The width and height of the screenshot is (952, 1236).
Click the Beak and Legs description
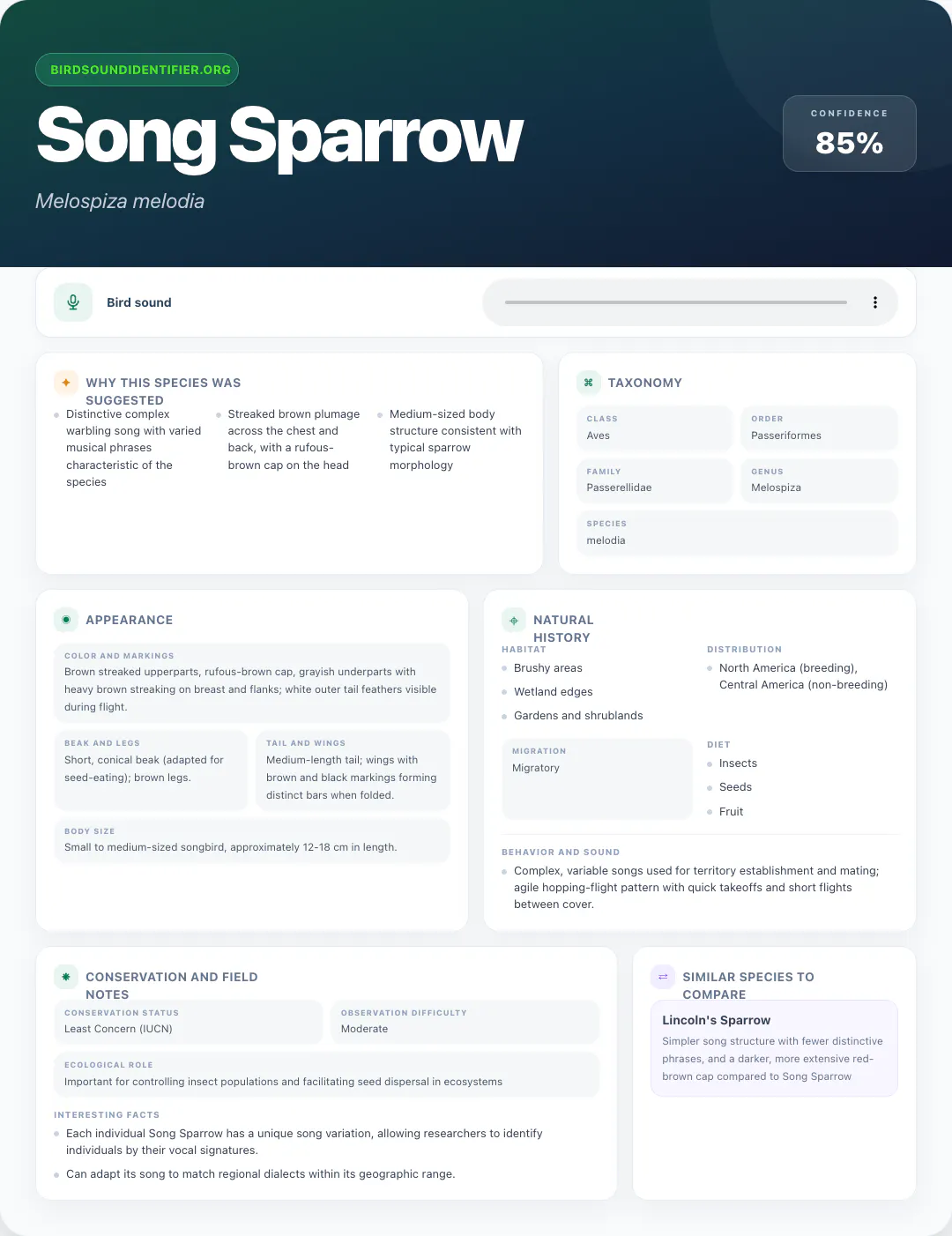145,769
